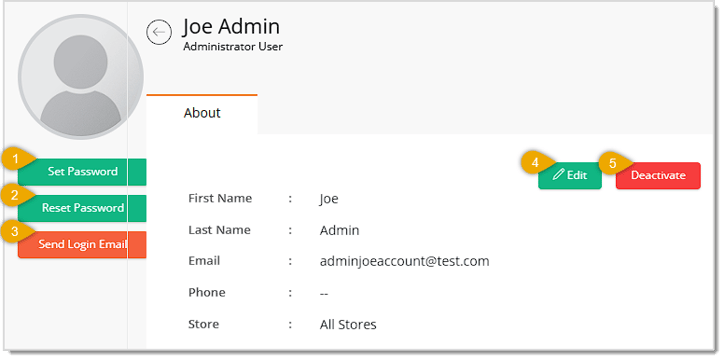Deactivate the Joe Admin account
Screen dimensions: 724x360
click(x=658, y=175)
